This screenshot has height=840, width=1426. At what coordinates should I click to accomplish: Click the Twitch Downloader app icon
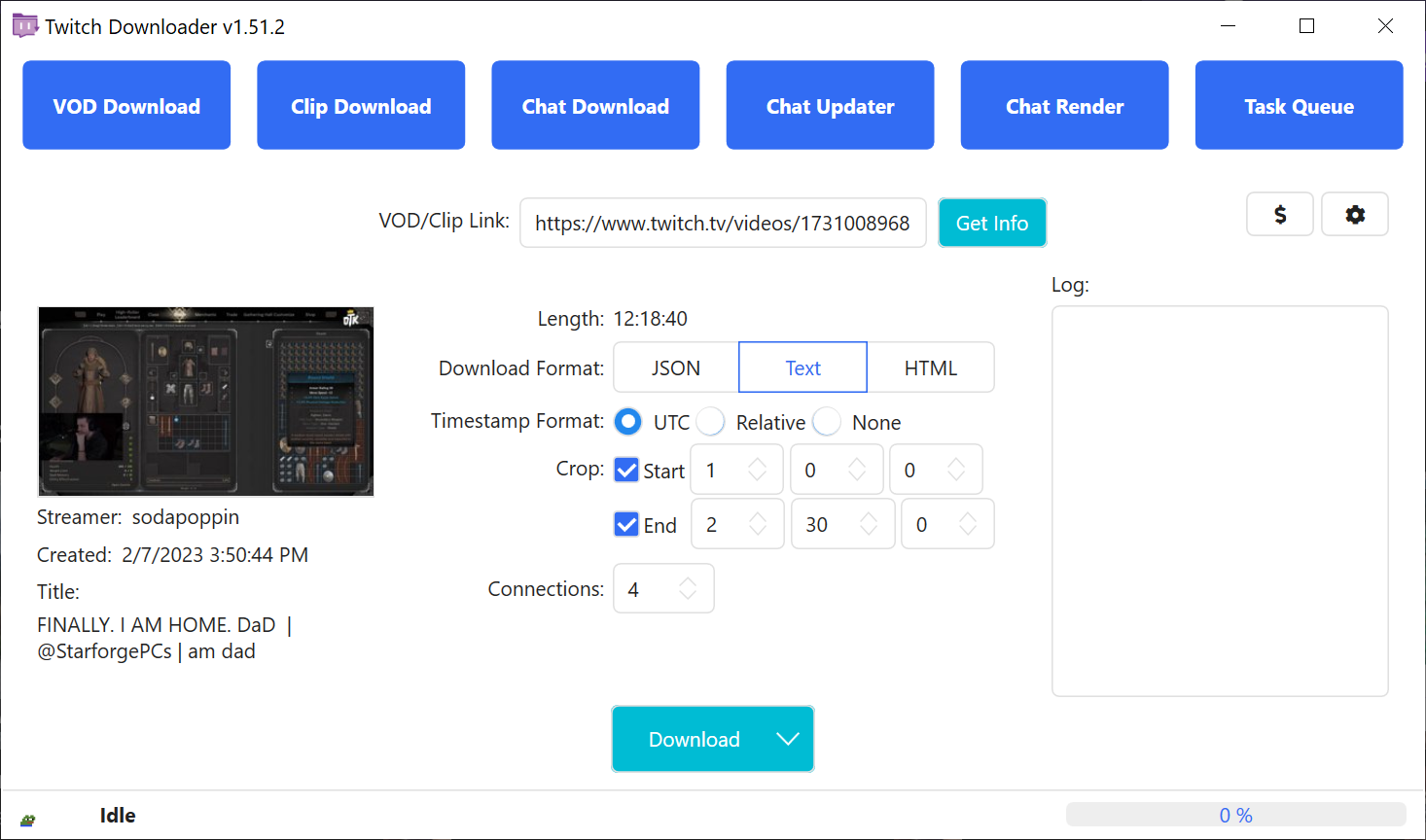click(25, 26)
